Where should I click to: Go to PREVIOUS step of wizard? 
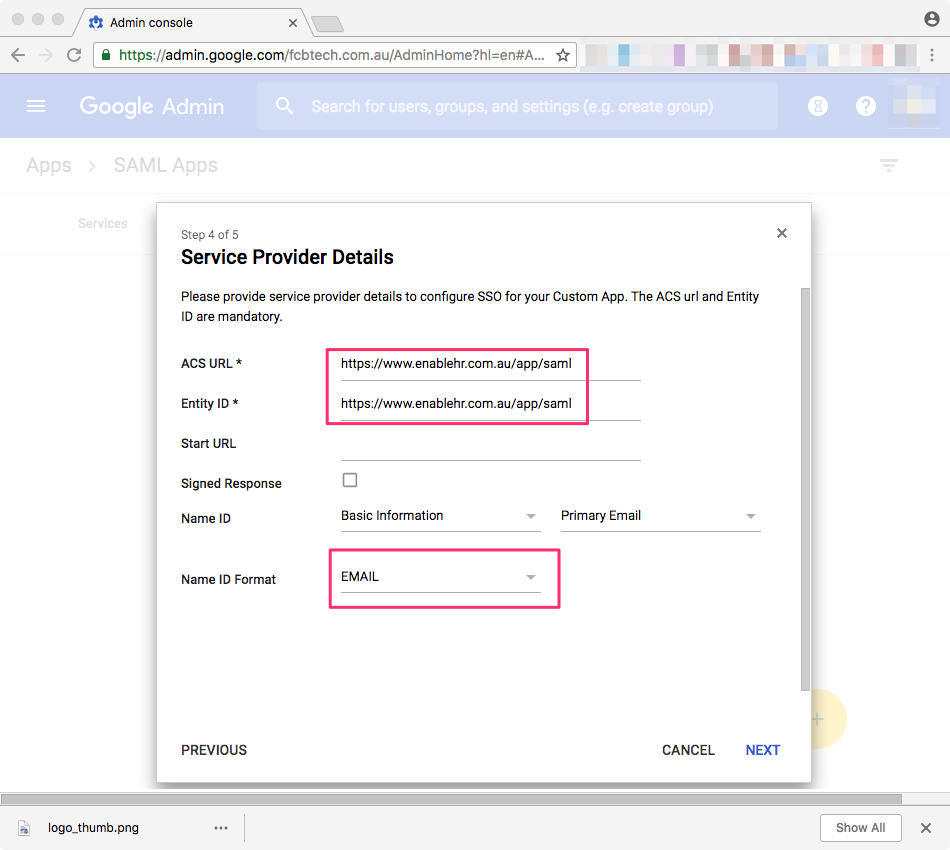click(214, 750)
